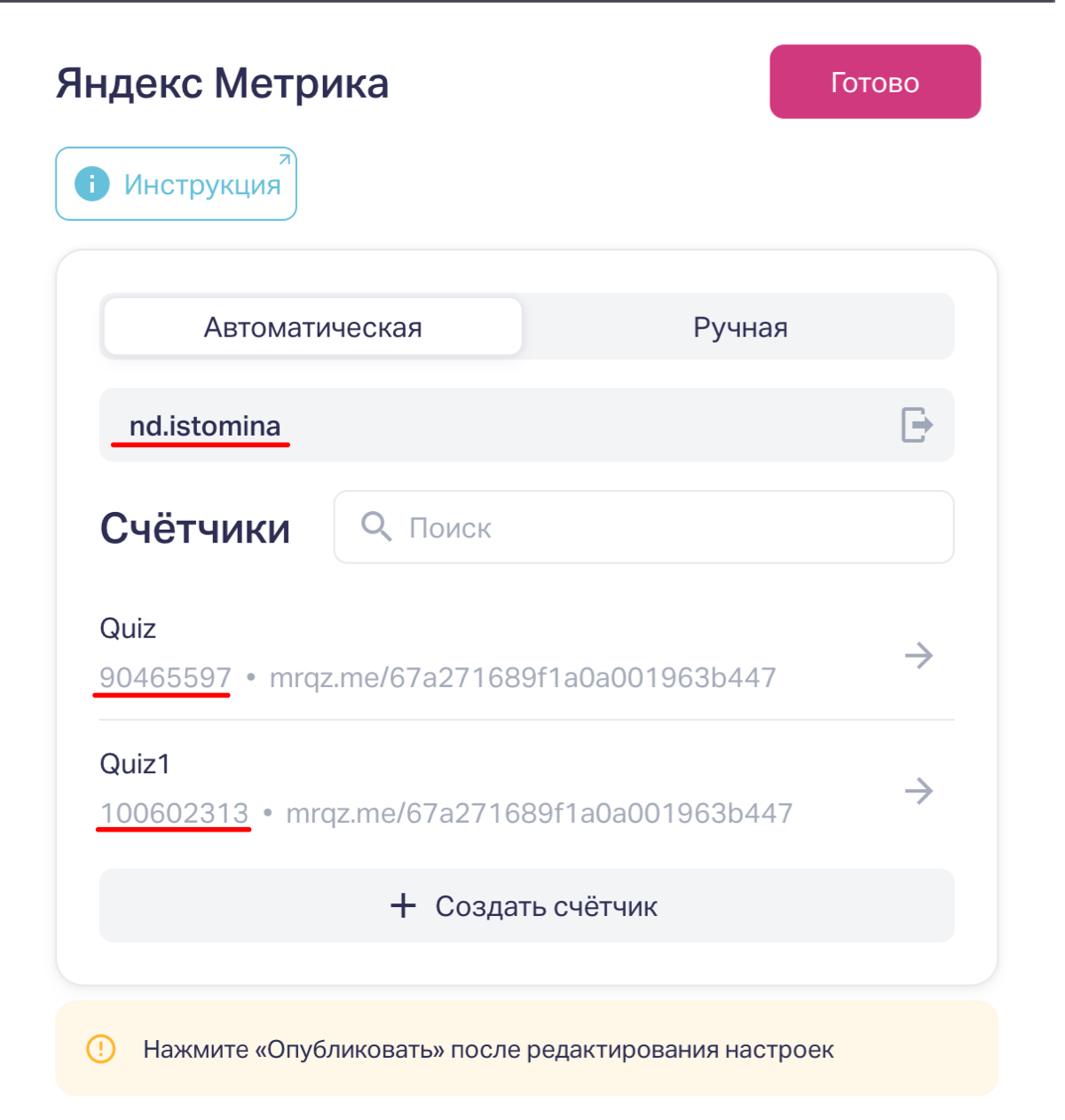Select the Quiz1 counter name
The image size is (1065, 1120).
tap(135, 764)
